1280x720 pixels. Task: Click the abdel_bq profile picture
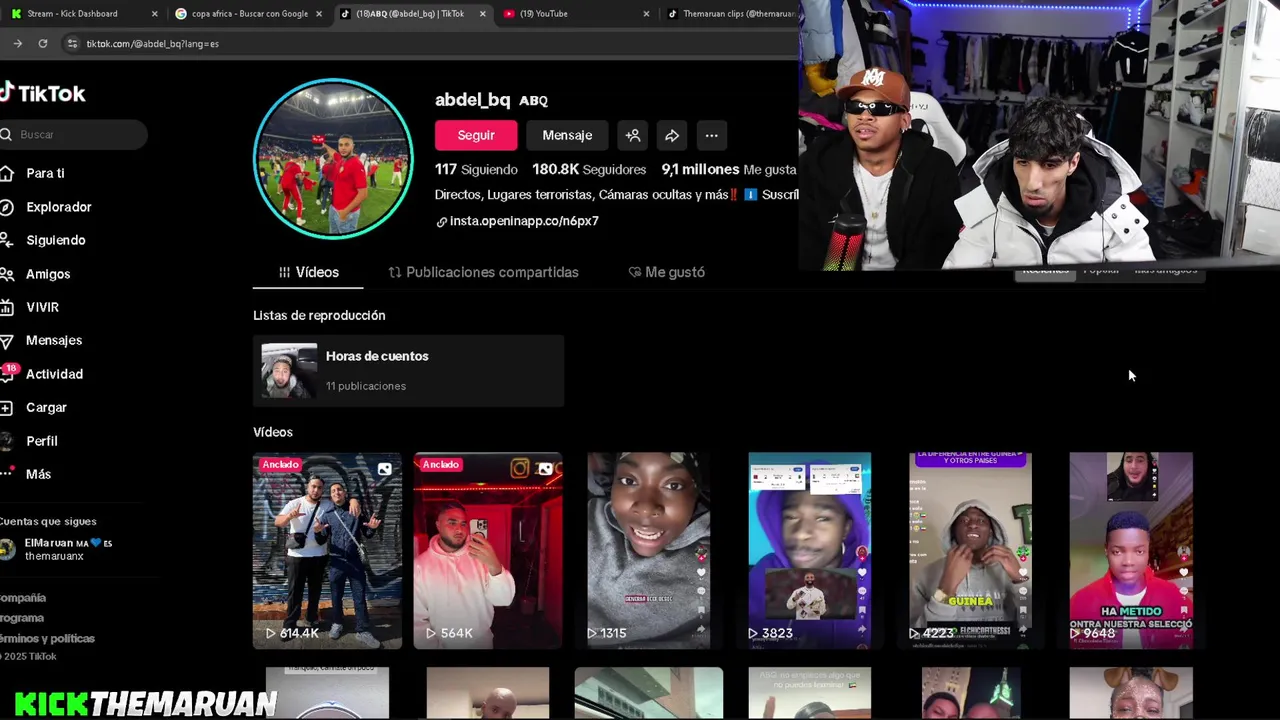point(333,158)
